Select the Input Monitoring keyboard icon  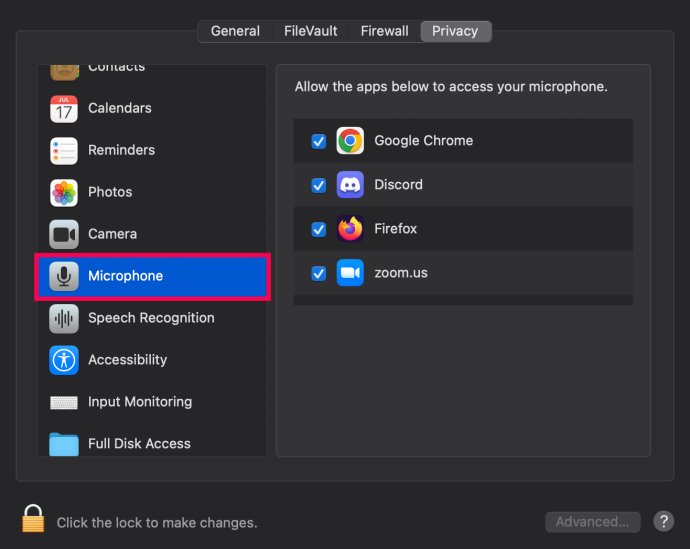[x=64, y=402]
